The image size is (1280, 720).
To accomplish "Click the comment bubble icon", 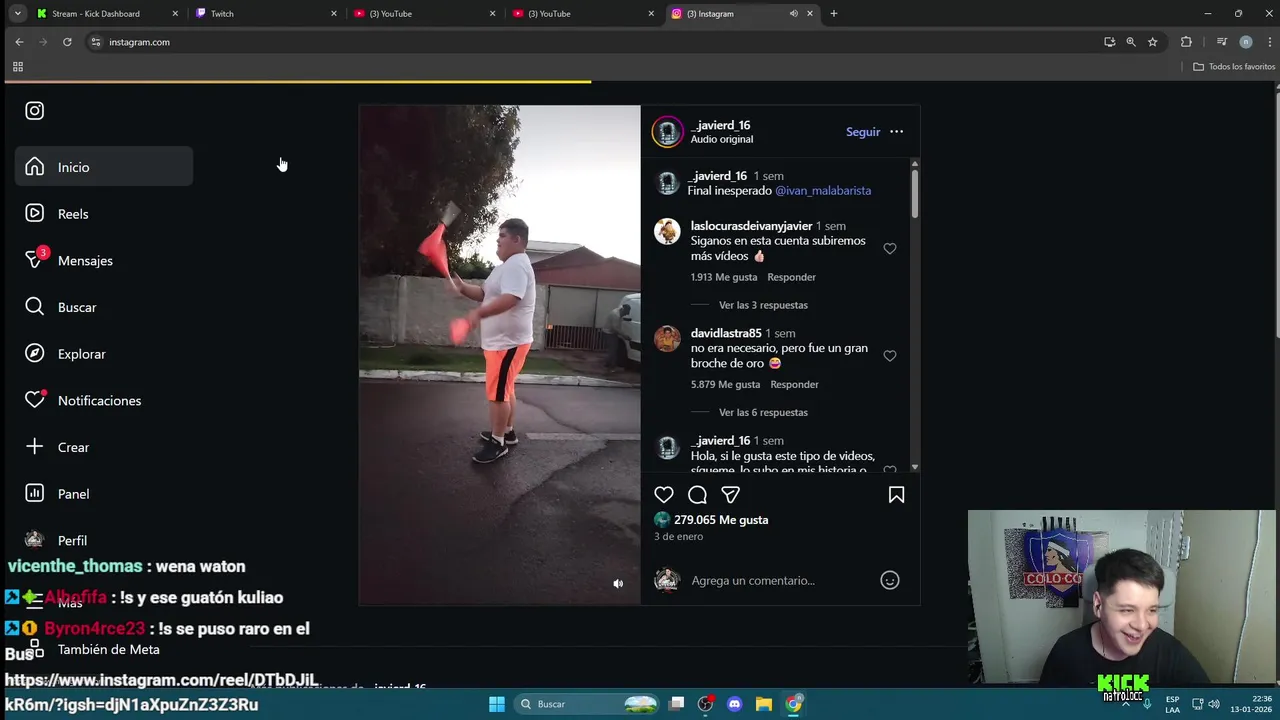I will click(x=697, y=494).
